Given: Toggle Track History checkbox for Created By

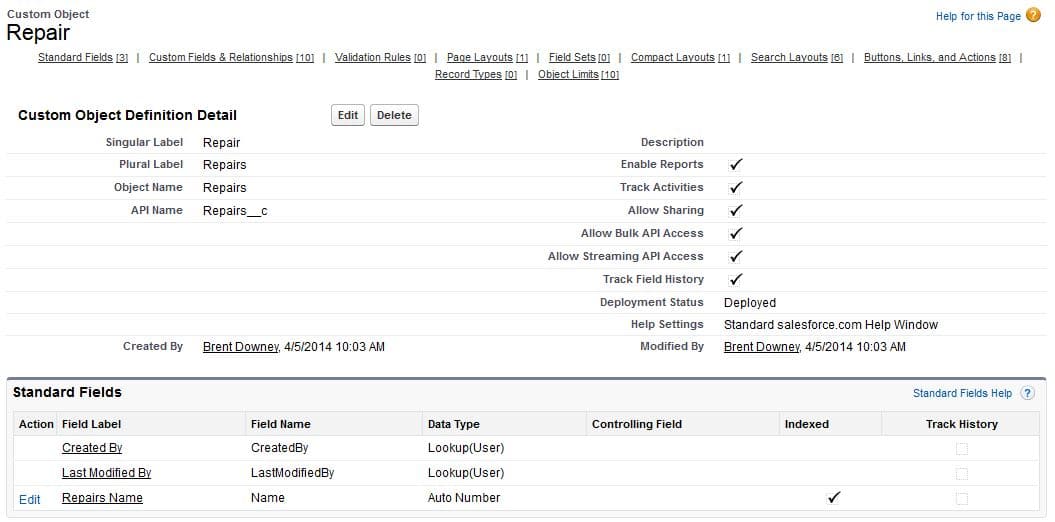Looking at the screenshot, I should [x=961, y=449].
